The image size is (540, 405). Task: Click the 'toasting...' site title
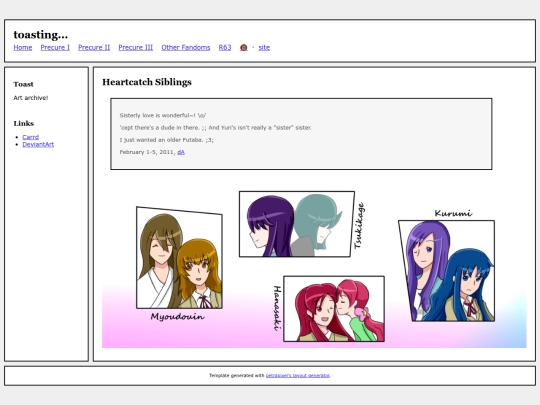pos(41,35)
